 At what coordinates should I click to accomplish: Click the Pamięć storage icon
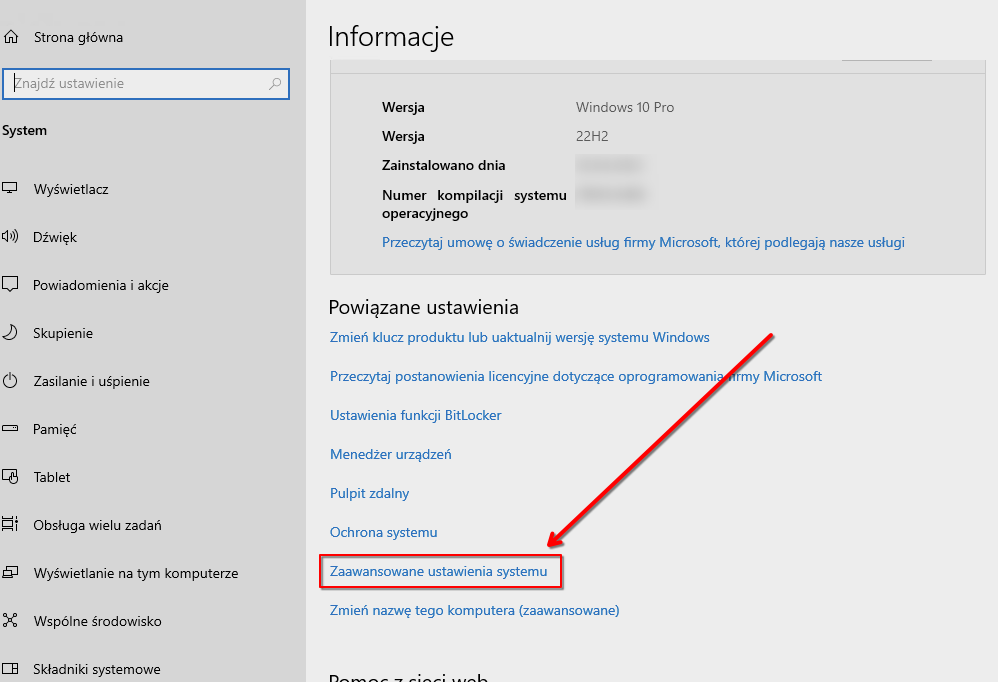(x=10, y=429)
